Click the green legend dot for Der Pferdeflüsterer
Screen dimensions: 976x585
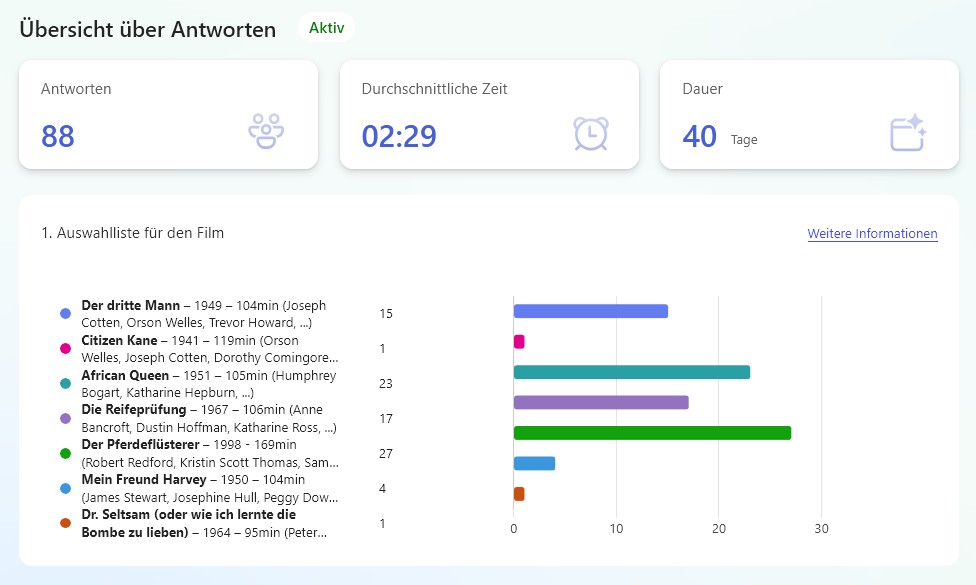click(x=65, y=453)
